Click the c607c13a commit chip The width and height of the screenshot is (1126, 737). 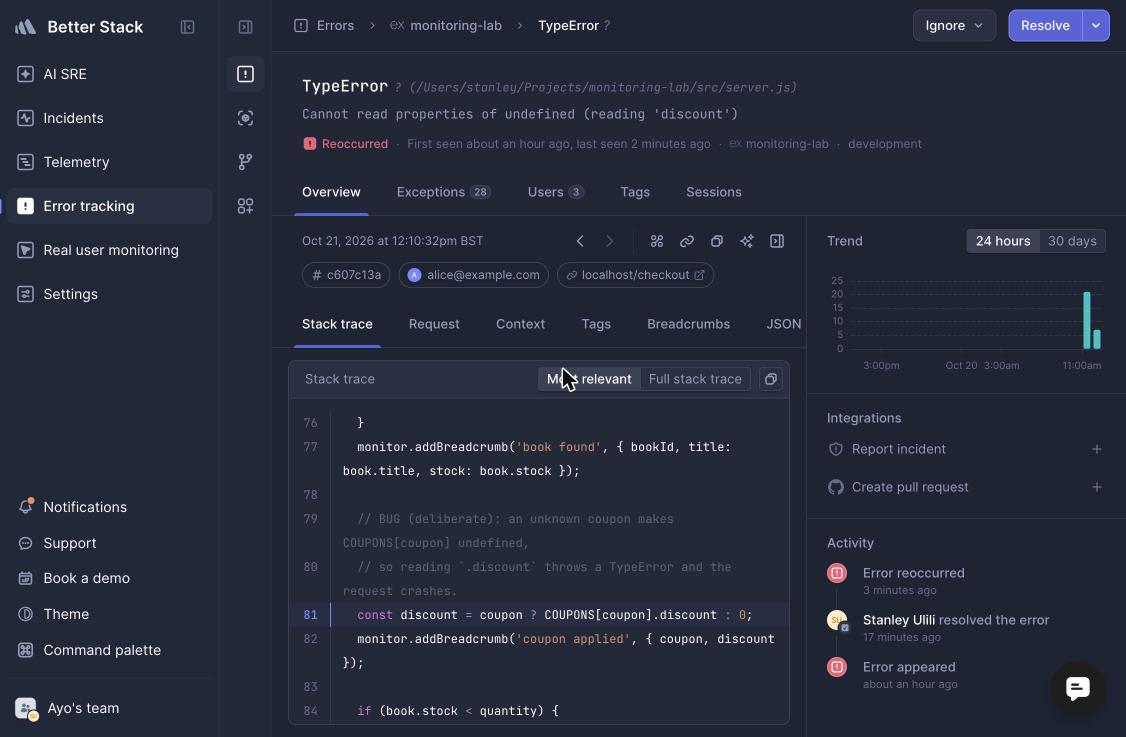(346, 275)
